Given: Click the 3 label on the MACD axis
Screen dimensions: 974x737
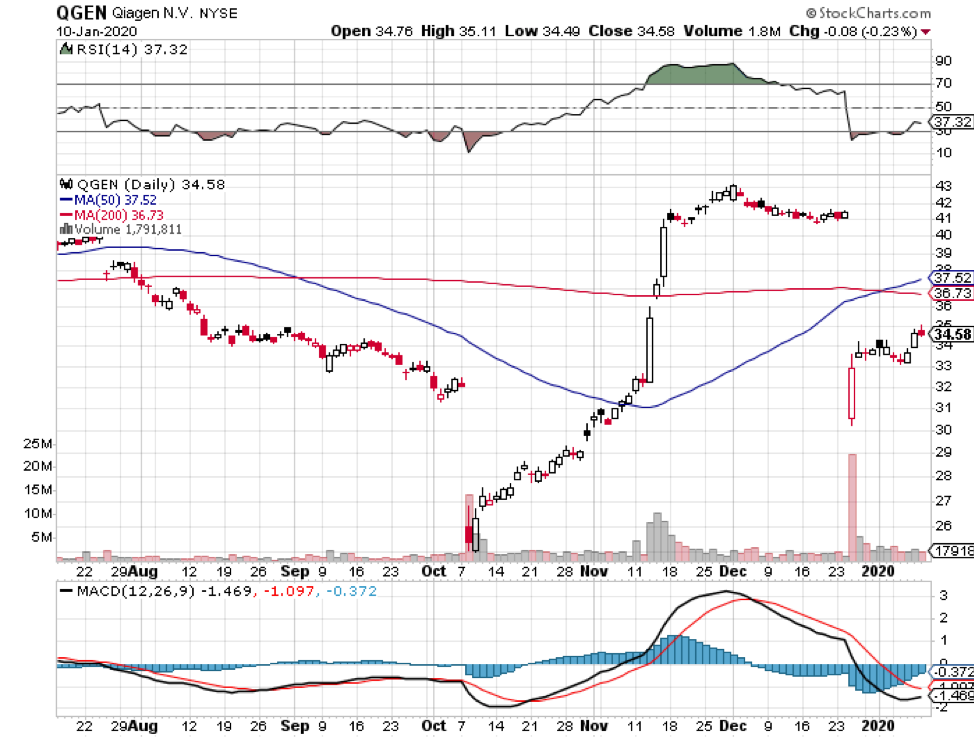Looking at the screenshot, I should [944, 595].
